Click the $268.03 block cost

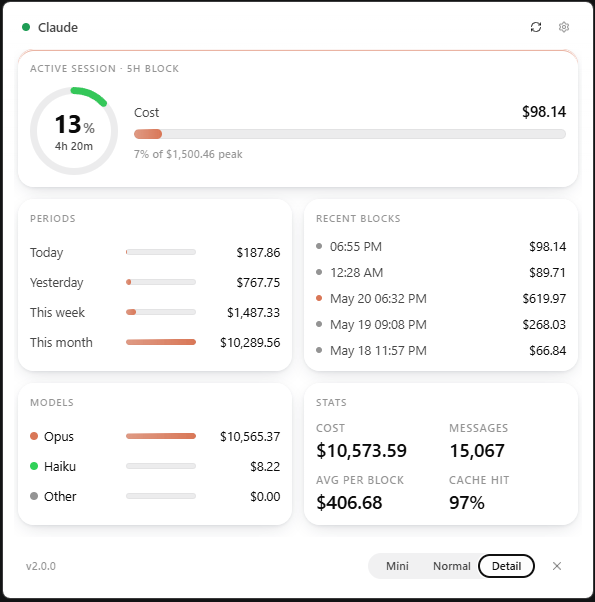click(x=544, y=325)
